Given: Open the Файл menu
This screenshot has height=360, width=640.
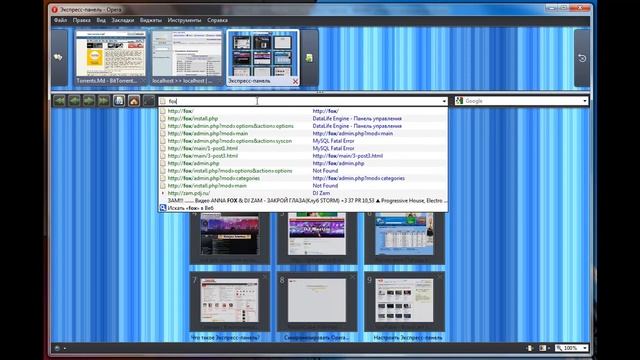Looking at the screenshot, I should pyautogui.click(x=60, y=20).
